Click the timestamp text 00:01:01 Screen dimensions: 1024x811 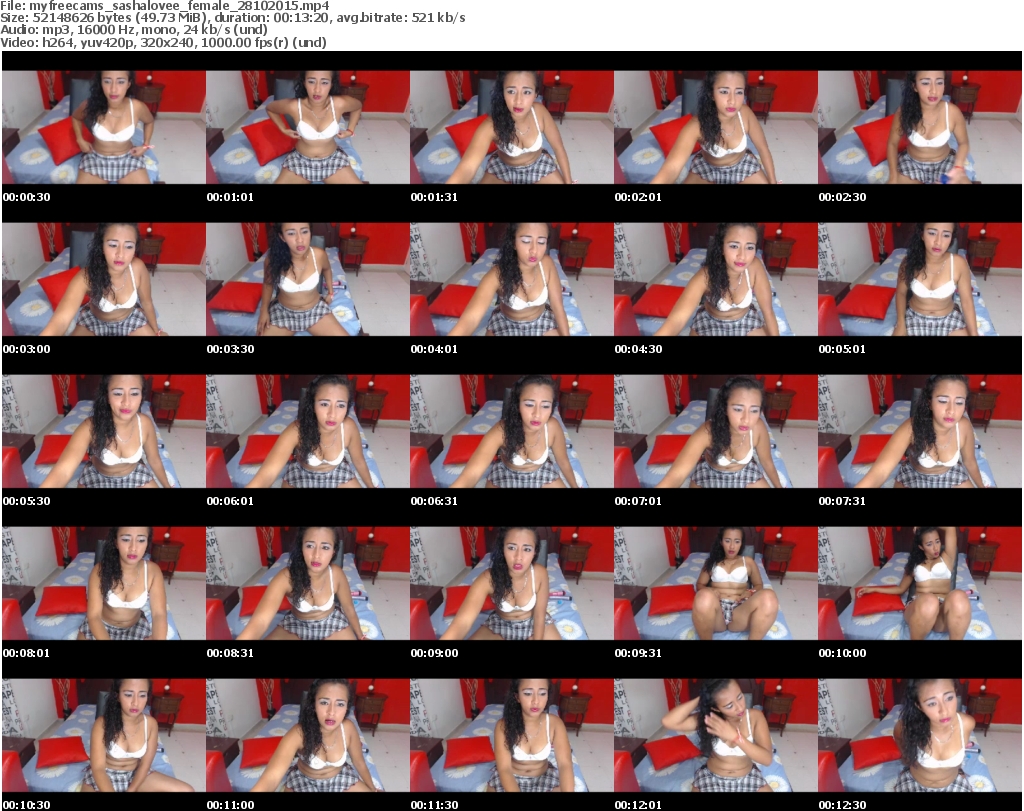click(x=230, y=197)
